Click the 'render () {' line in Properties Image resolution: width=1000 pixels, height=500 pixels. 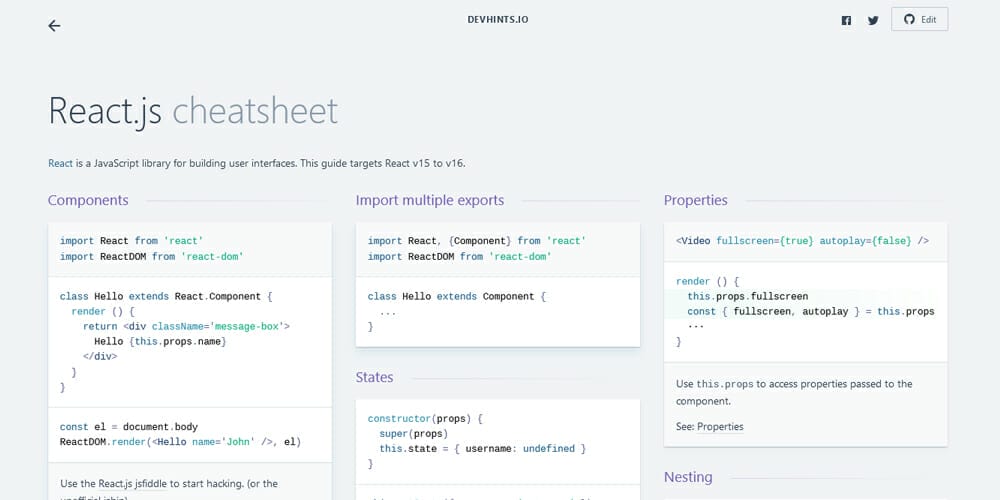point(707,281)
